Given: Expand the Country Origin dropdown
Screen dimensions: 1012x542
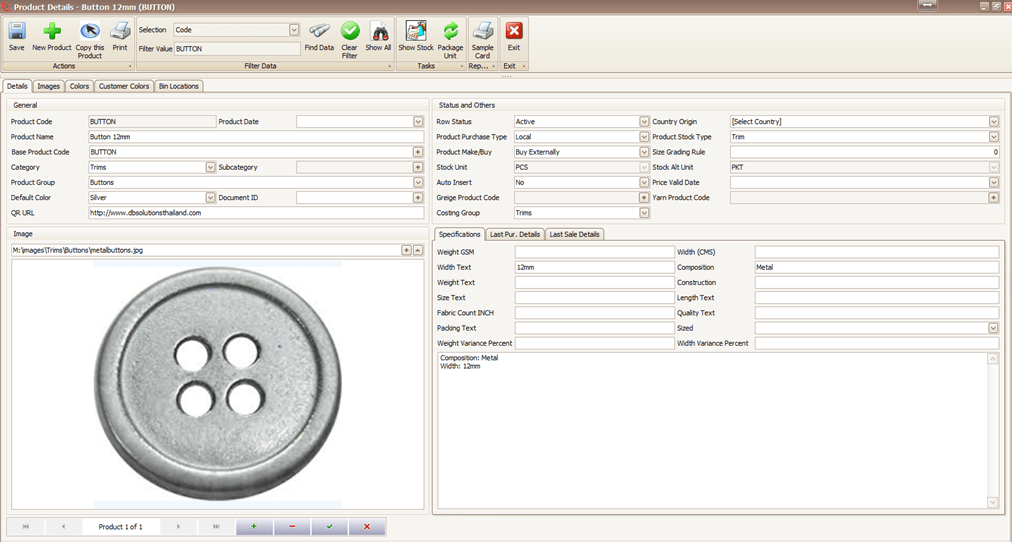Looking at the screenshot, I should tap(993, 122).
